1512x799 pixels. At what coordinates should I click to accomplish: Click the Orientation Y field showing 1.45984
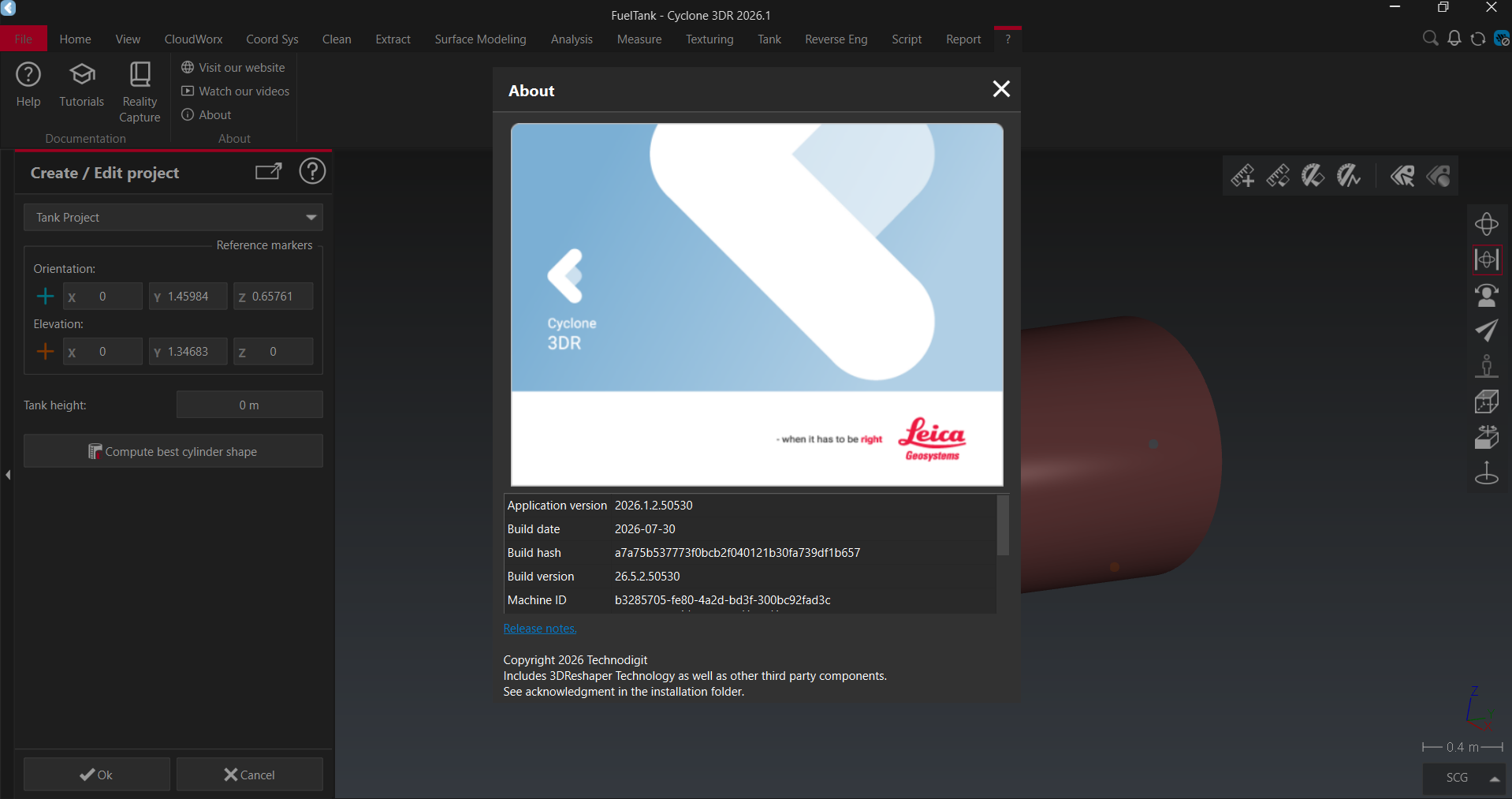pos(188,297)
